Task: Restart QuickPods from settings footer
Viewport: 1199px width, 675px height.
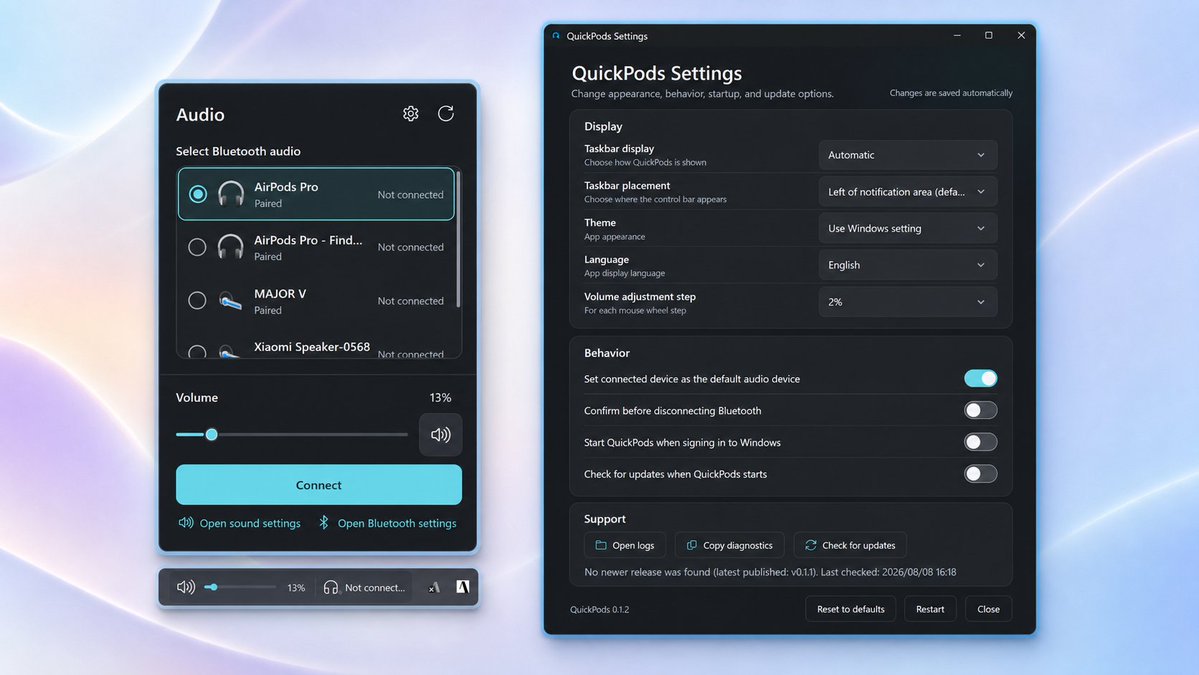Action: 930,609
